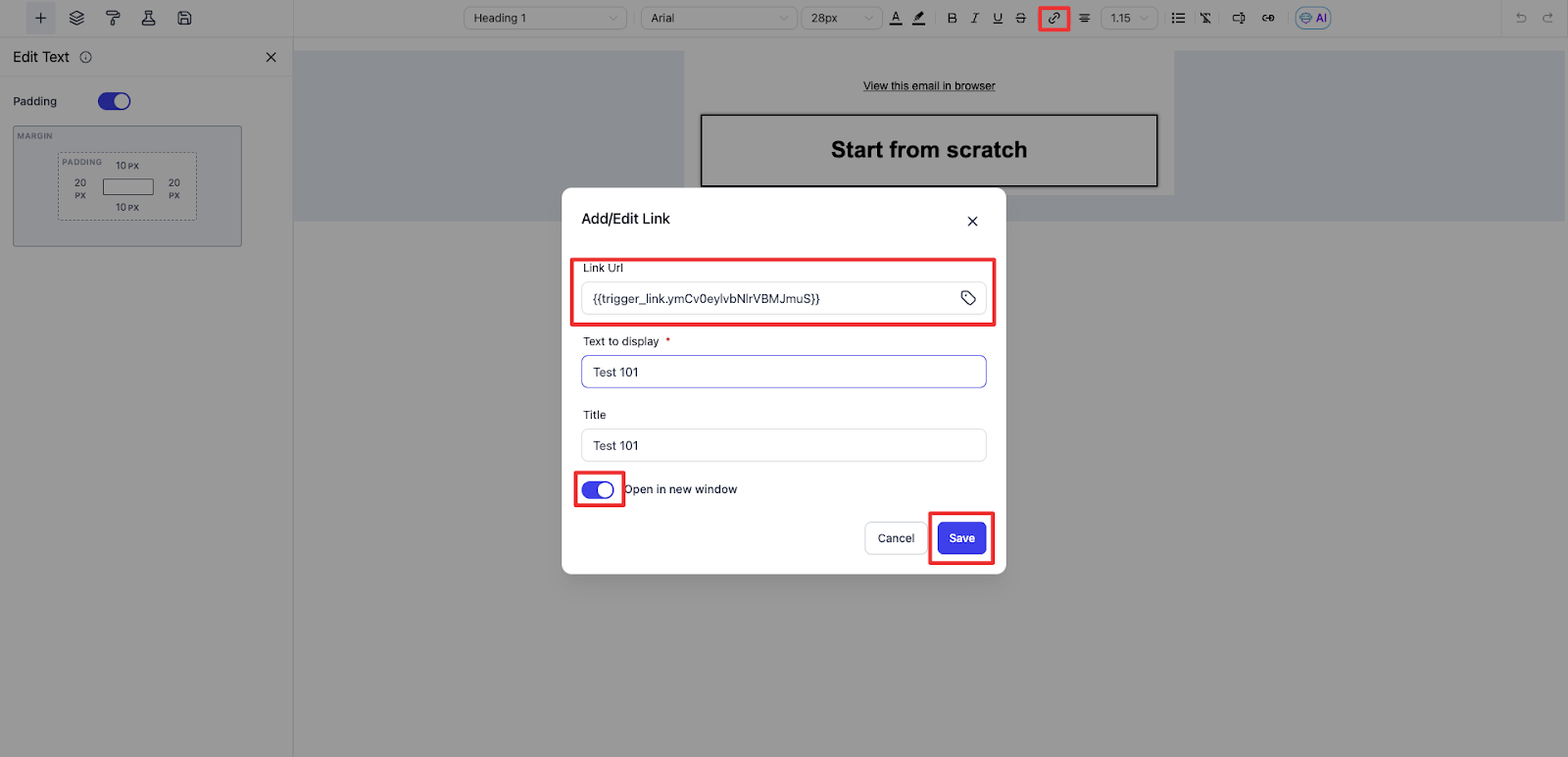1568x757 pixels.
Task: Close the Add/Edit Link dialog
Action: [x=972, y=222]
